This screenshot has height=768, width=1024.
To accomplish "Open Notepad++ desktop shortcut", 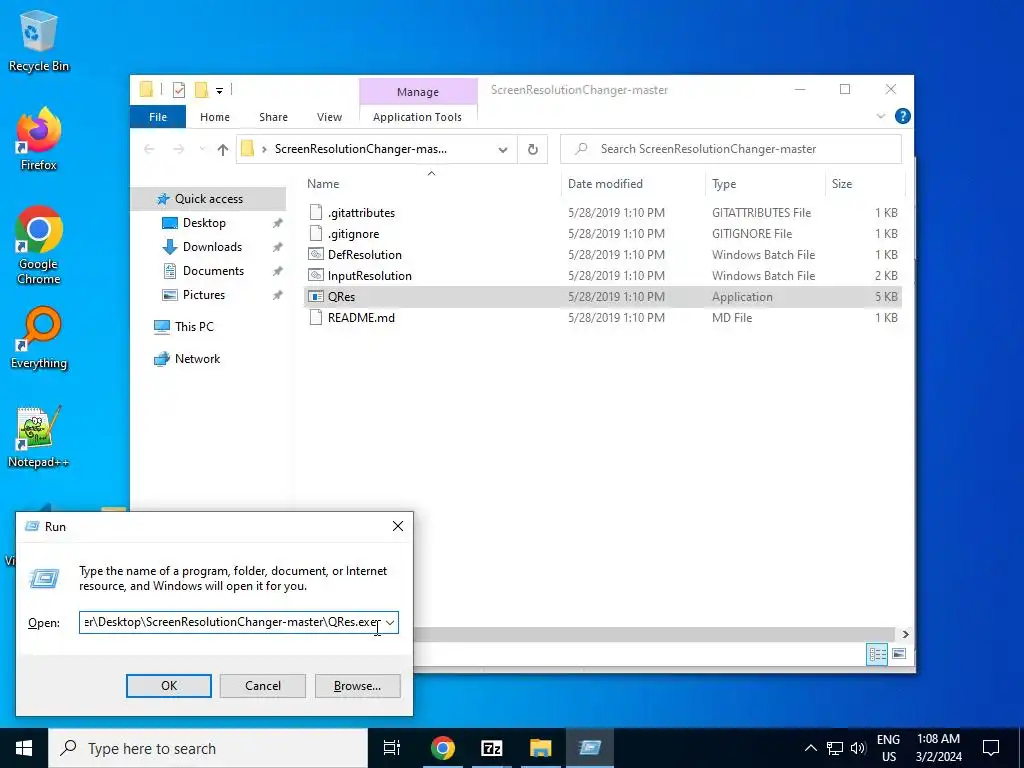I will (39, 437).
